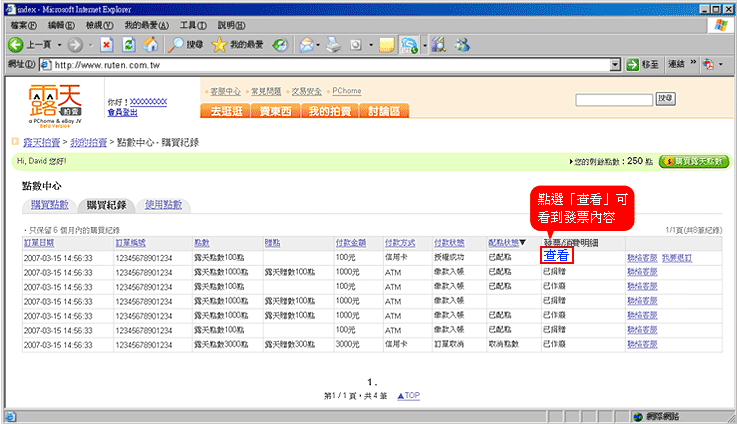The image size is (737, 424).
Task: Click the 搜尋 button beside search box
Action: tap(665, 98)
